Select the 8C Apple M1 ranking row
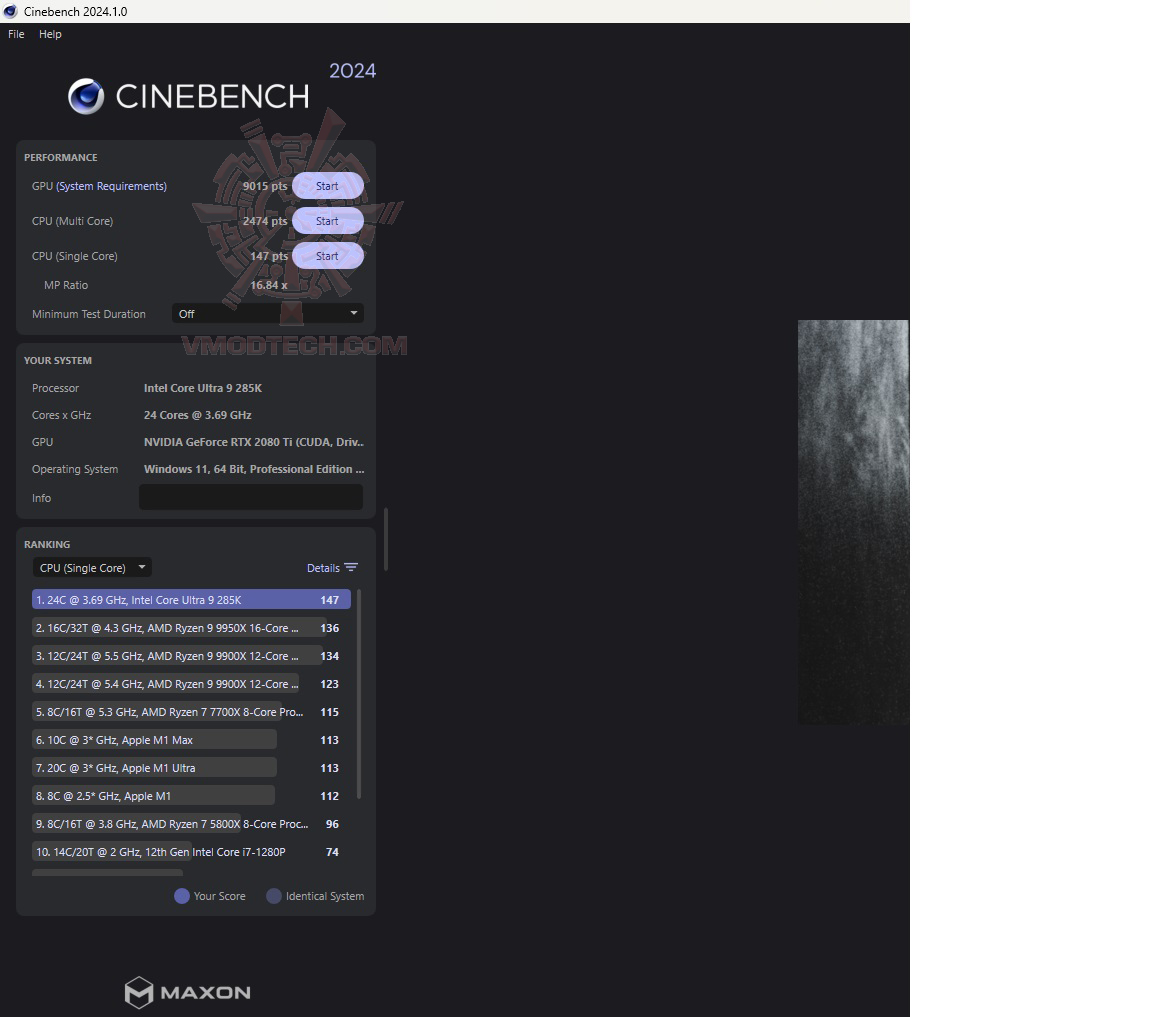 click(x=191, y=796)
